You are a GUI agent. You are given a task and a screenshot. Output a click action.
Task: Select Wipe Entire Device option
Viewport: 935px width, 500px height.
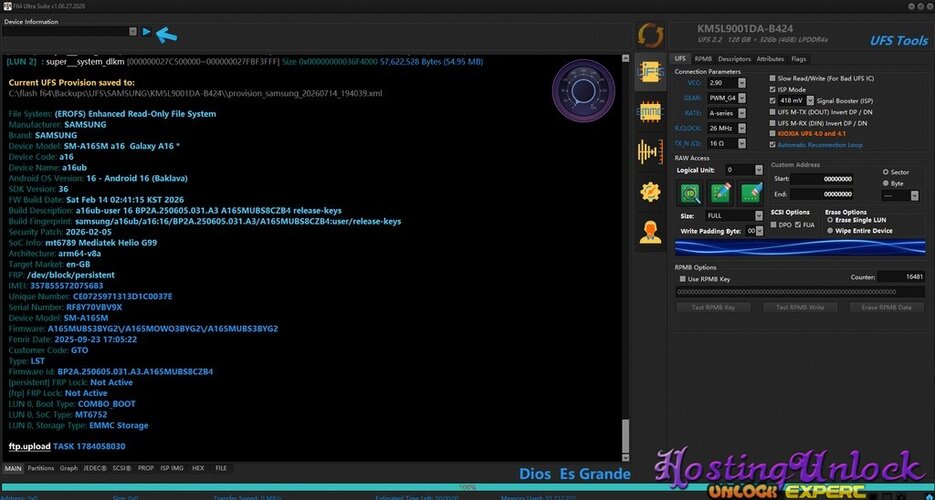click(x=830, y=231)
